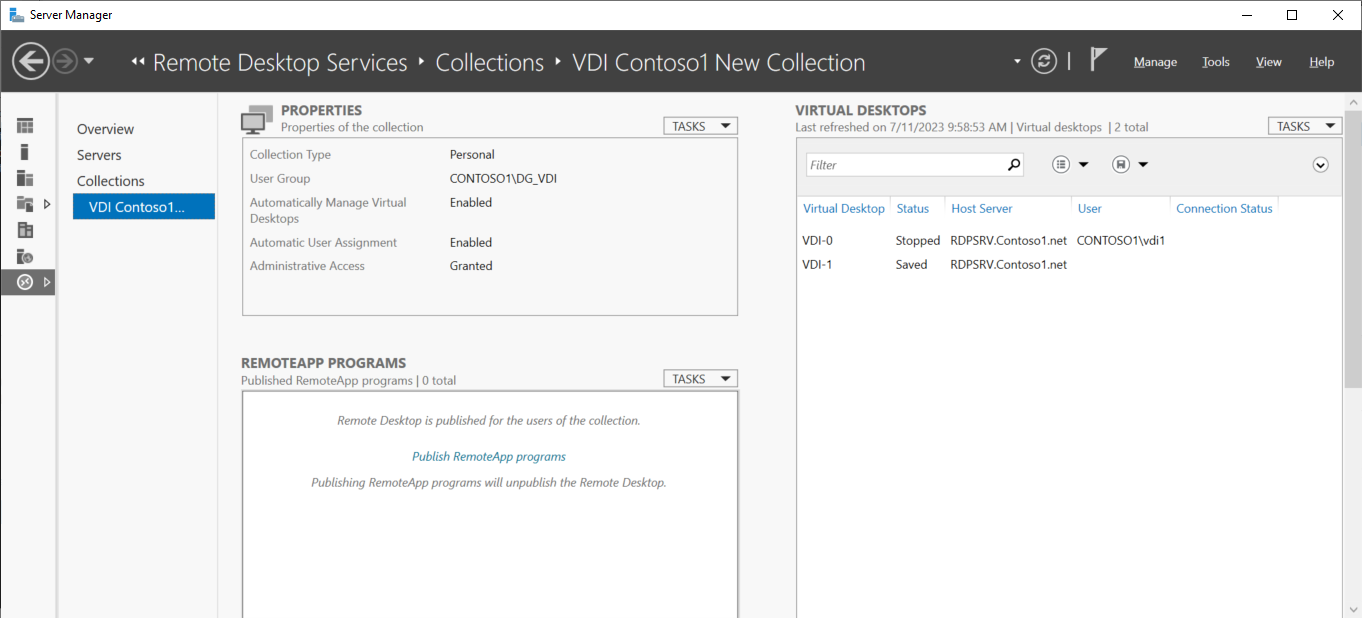Refresh Server Manager with the circular arrows icon
The image size is (1362, 618).
1044,62
